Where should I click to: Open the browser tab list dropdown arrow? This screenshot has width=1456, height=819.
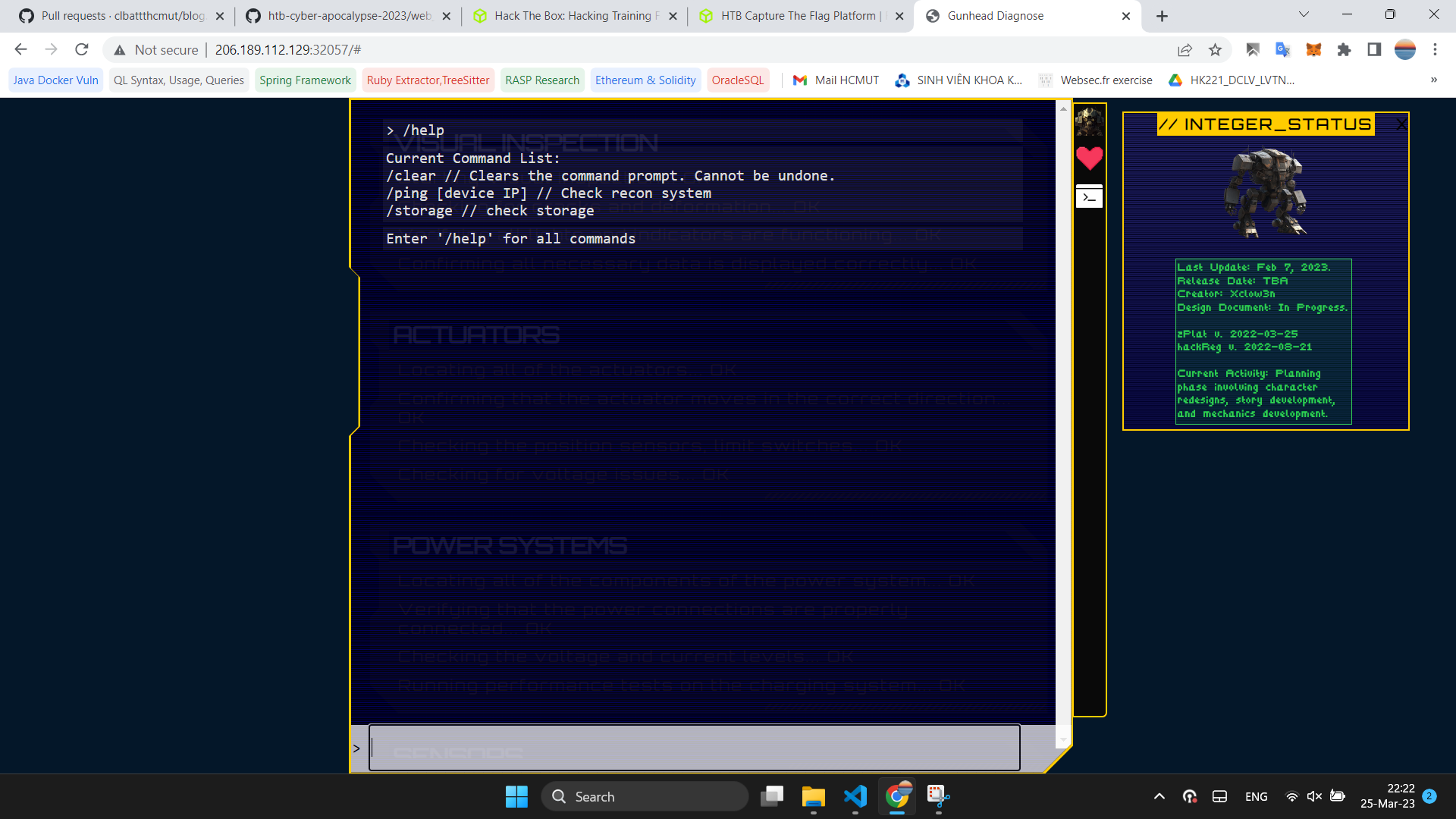click(1304, 14)
